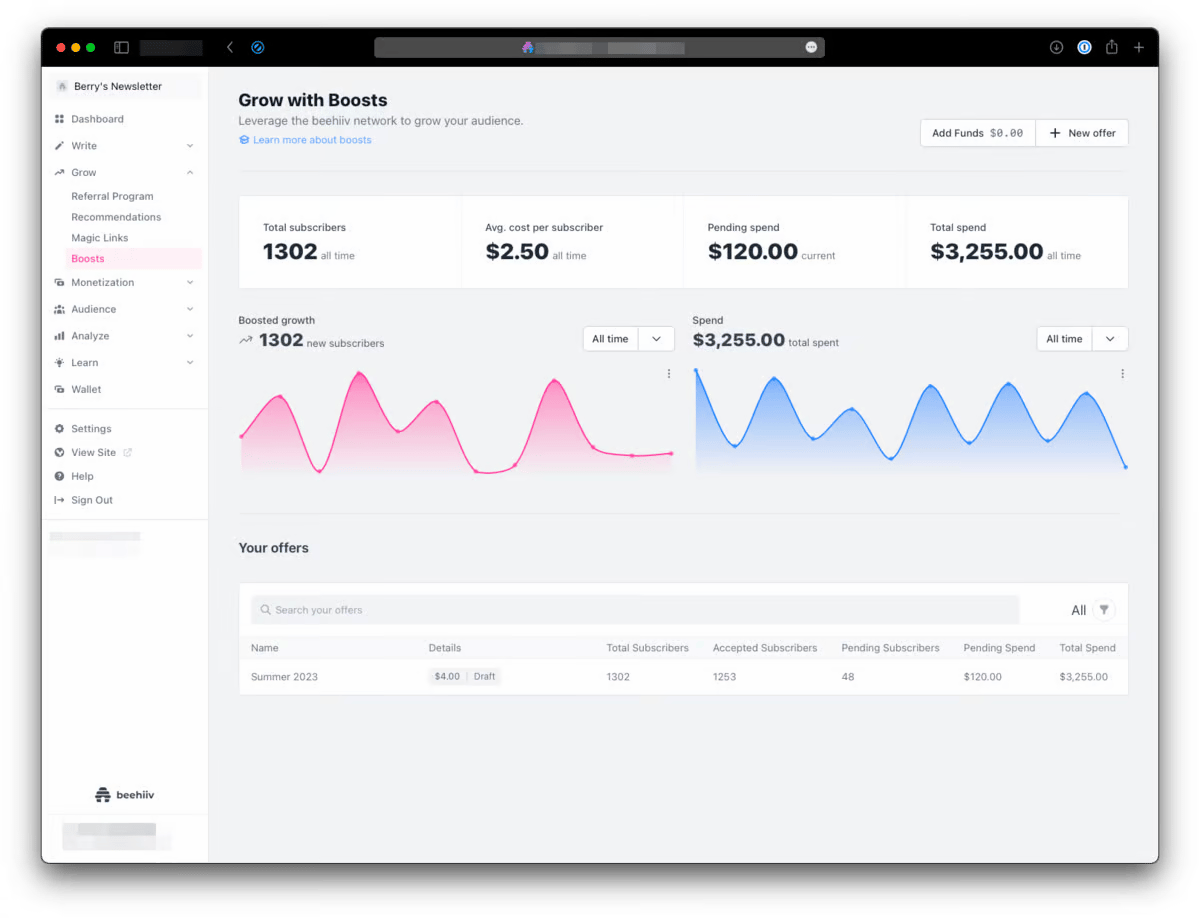
Task: Go to Referral Program in sidebar
Action: point(112,197)
